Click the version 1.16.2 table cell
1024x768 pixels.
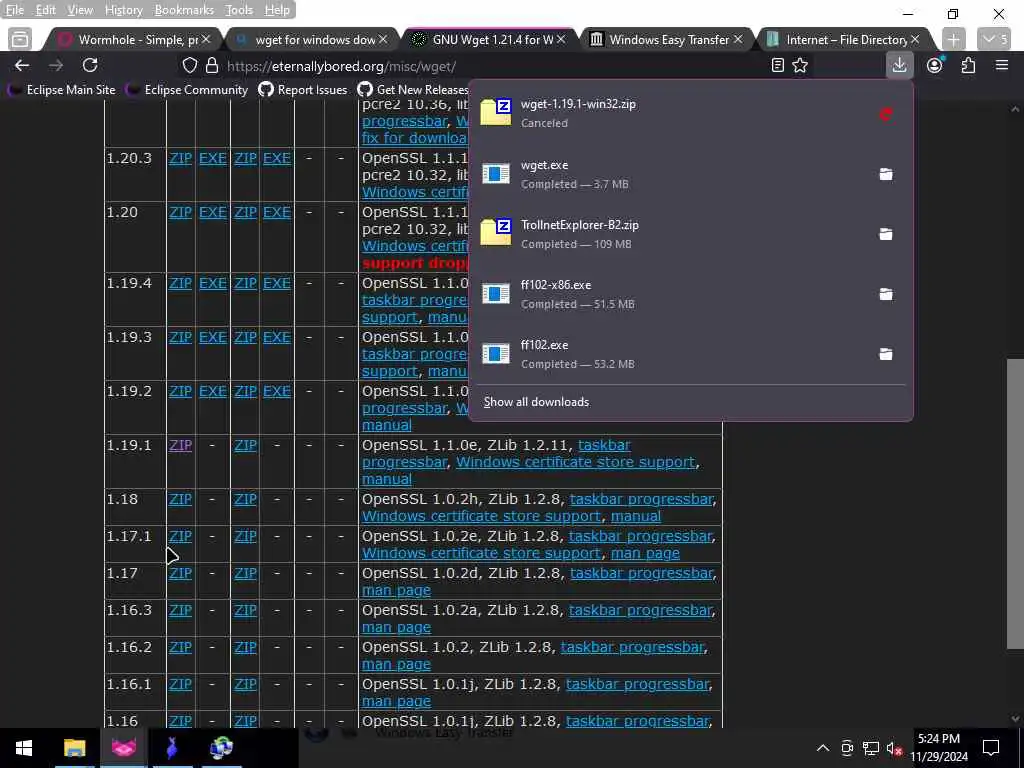pyautogui.click(x=135, y=656)
